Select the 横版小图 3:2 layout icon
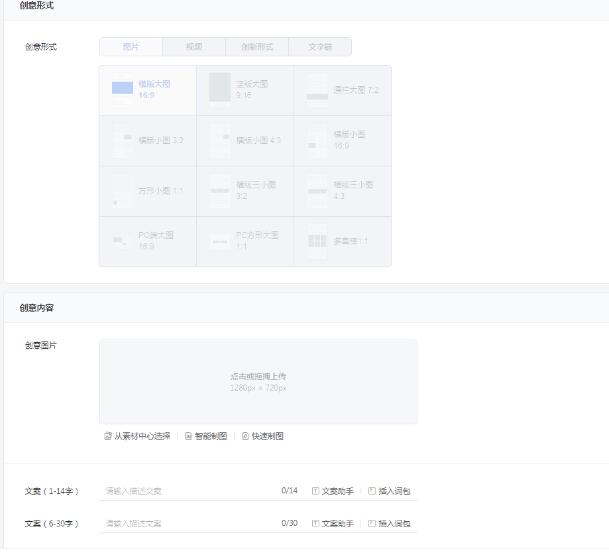Screen dimensions: 609x556 [x=123, y=141]
